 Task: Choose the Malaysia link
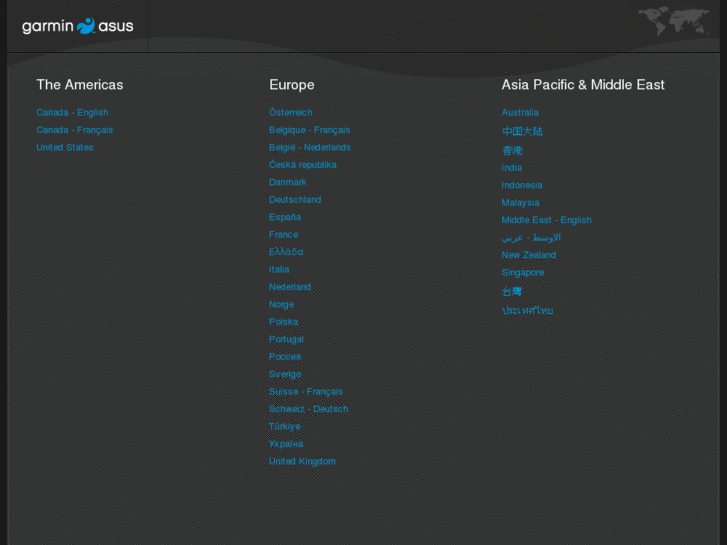(520, 203)
